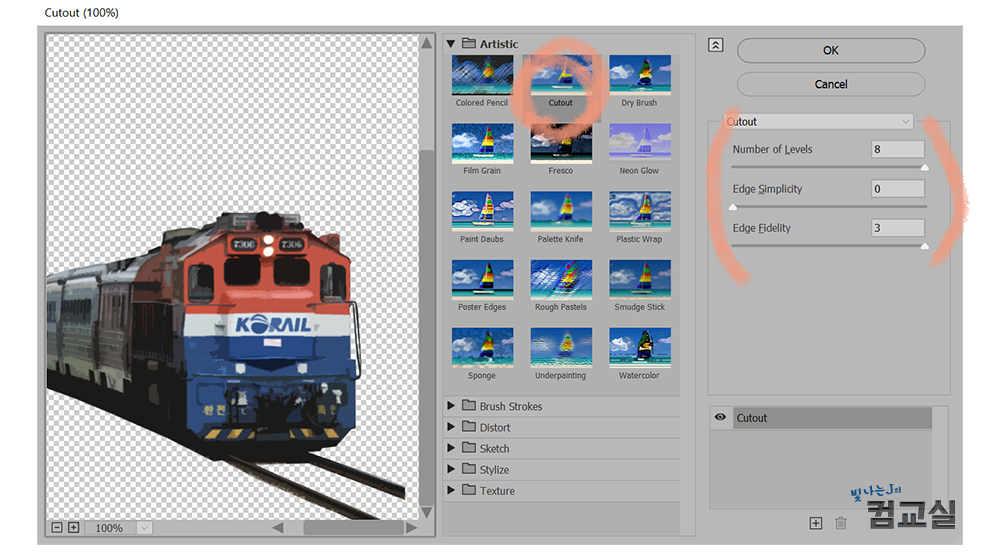Pick the Sponge filter thumbnail
This screenshot has width=1000, height=553.
pos(482,348)
